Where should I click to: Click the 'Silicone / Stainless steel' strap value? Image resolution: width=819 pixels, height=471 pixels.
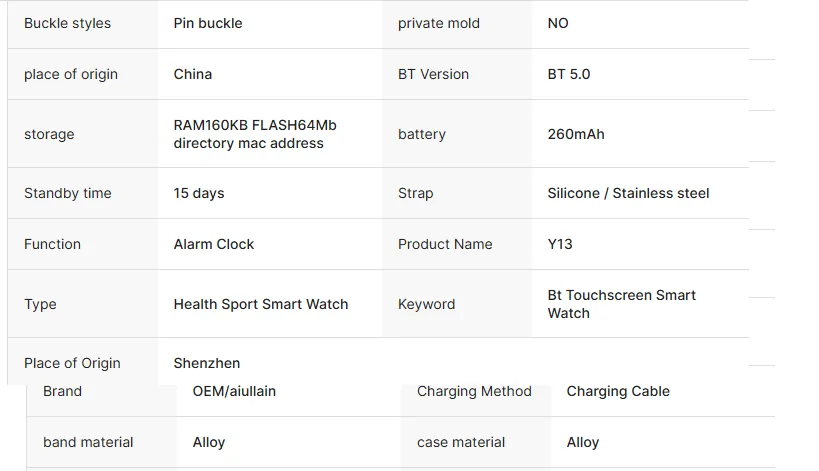pos(628,193)
